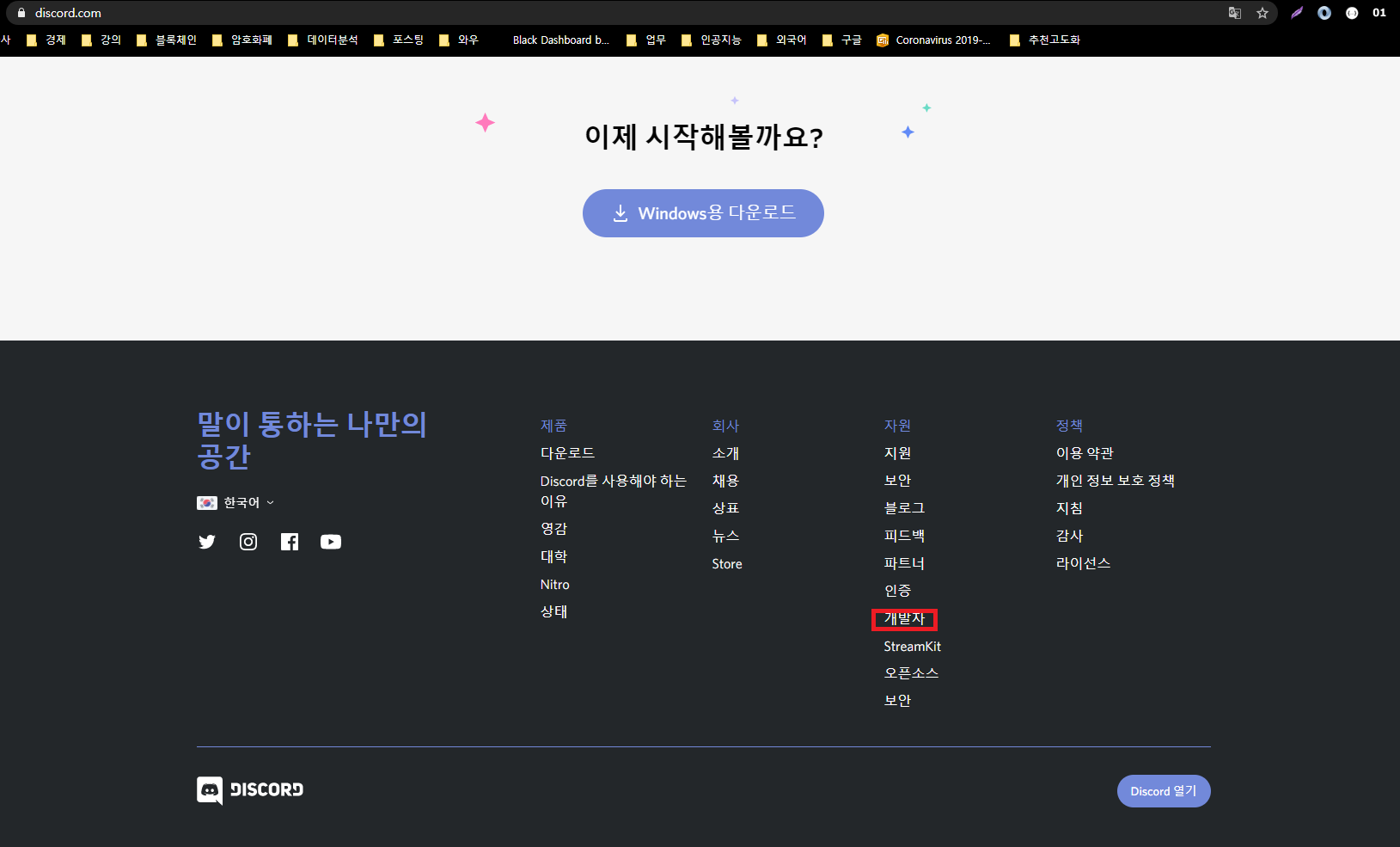This screenshot has width=1400, height=847.
Task: Open the 보안 link just below 지원
Action: tap(898, 481)
